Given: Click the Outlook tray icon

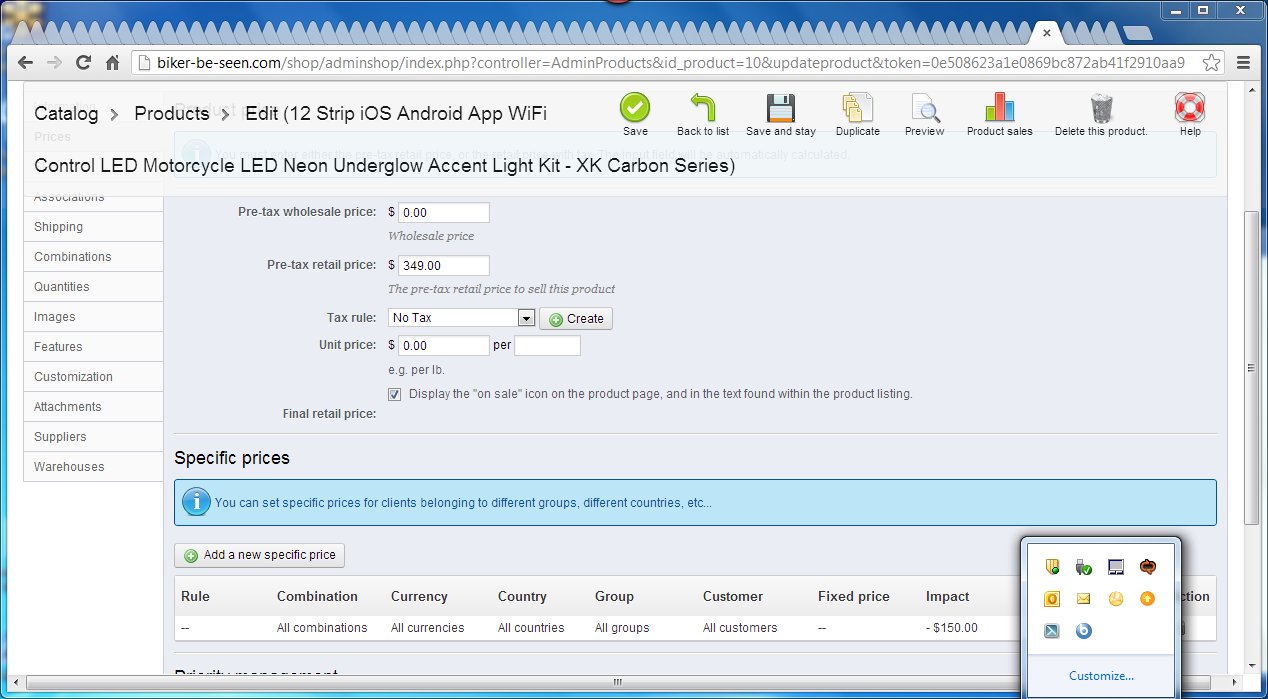Looking at the screenshot, I should click(1052, 599).
